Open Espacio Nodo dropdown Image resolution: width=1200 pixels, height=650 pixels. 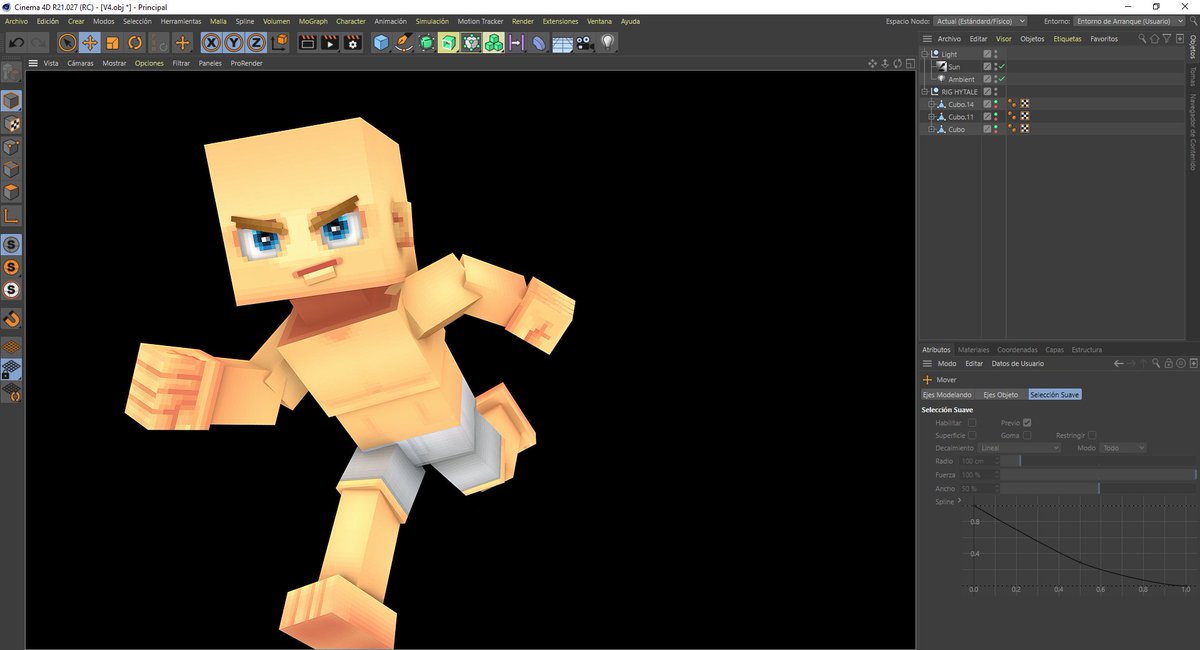click(979, 21)
